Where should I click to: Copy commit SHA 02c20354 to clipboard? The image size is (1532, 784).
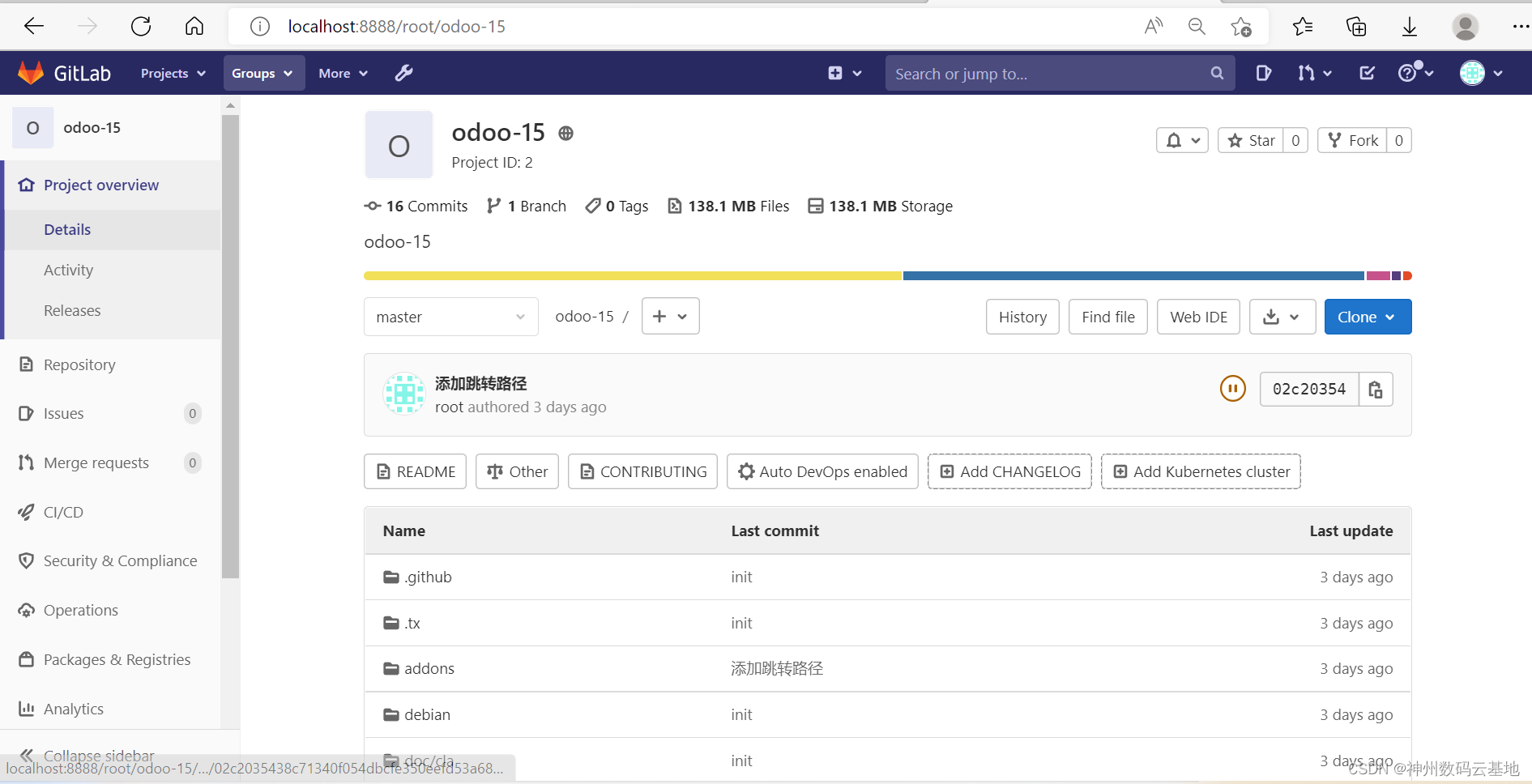1376,390
